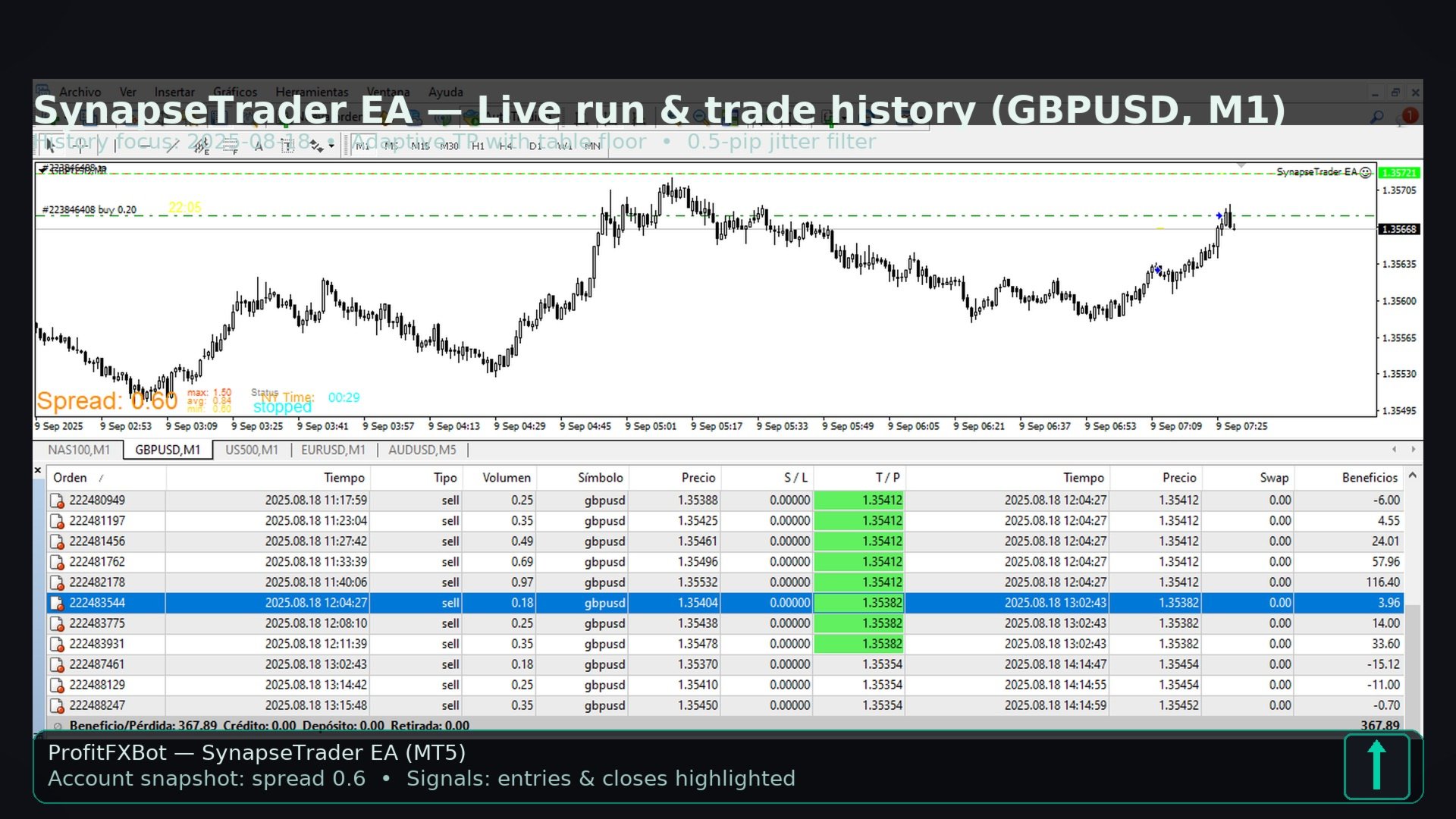Select the cursor pointer tool
This screenshot has width=1456, height=819.
tap(49, 146)
